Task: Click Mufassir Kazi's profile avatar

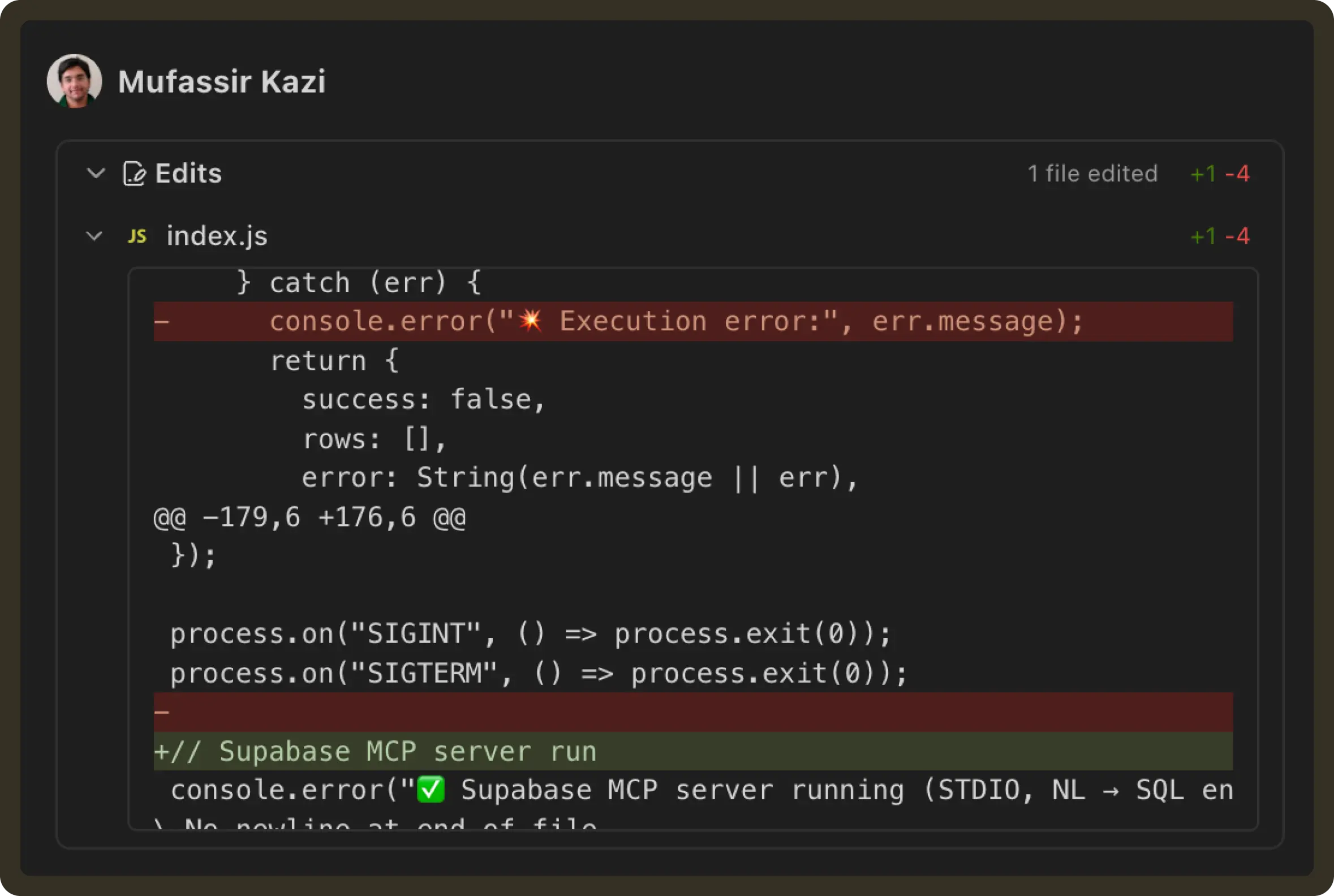Action: coord(74,81)
